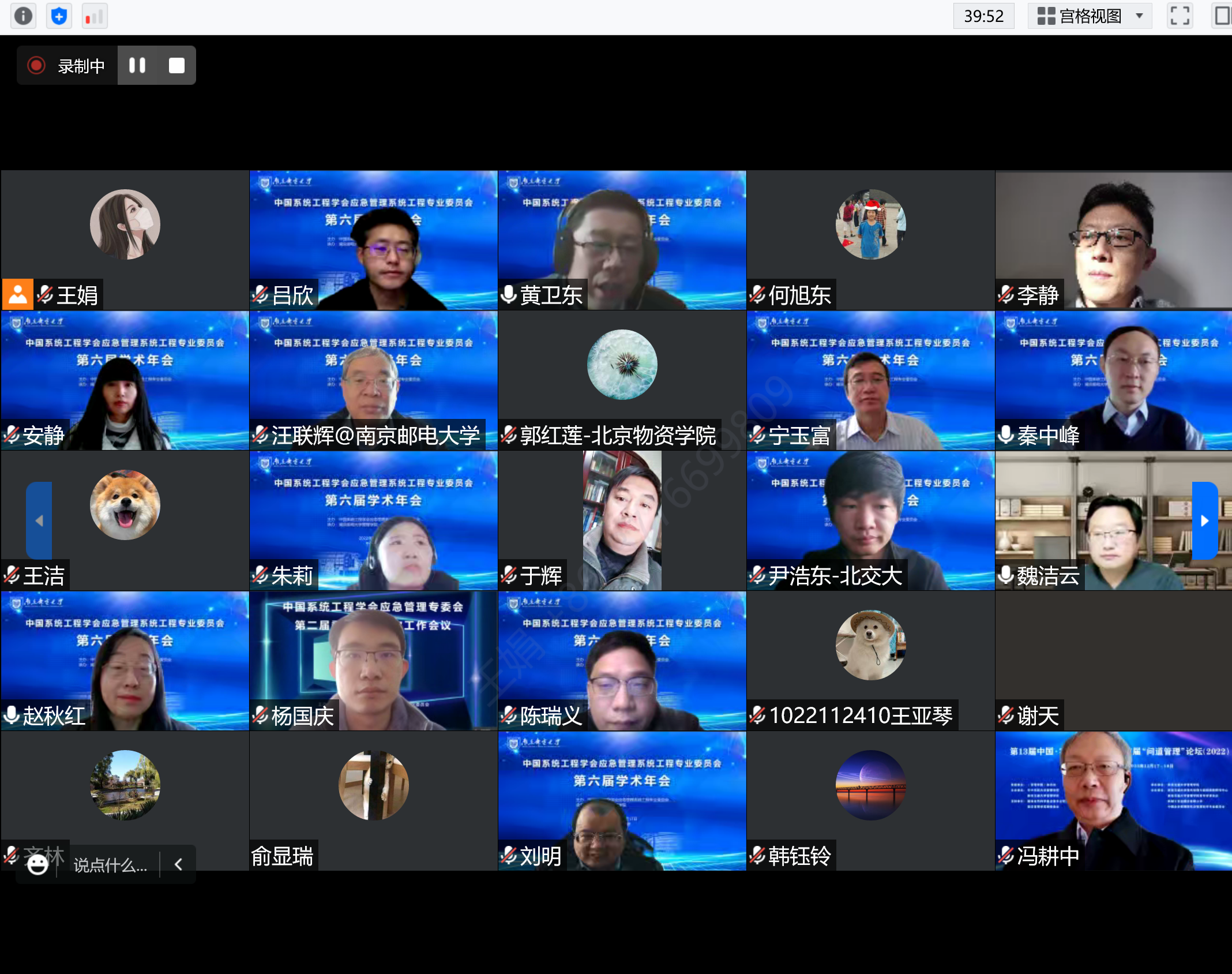Image resolution: width=1232 pixels, height=974 pixels.
Task: Open the blue security shield icon
Action: (59, 16)
